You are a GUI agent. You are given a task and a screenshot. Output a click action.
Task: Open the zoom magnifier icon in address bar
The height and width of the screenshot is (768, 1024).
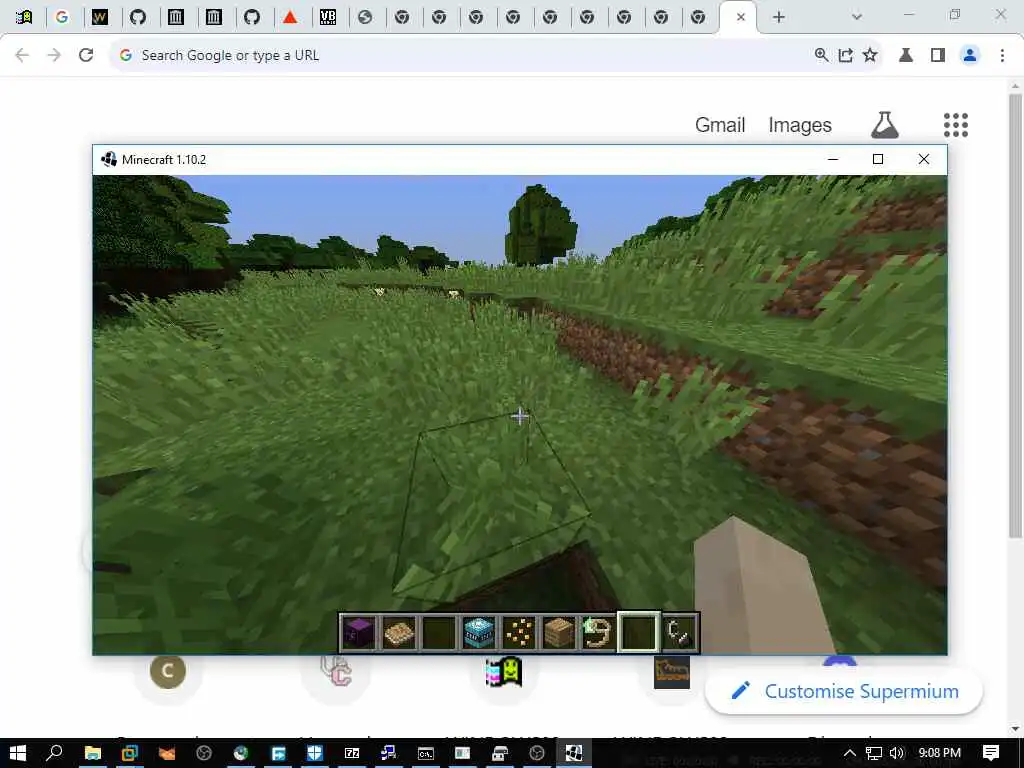(822, 55)
